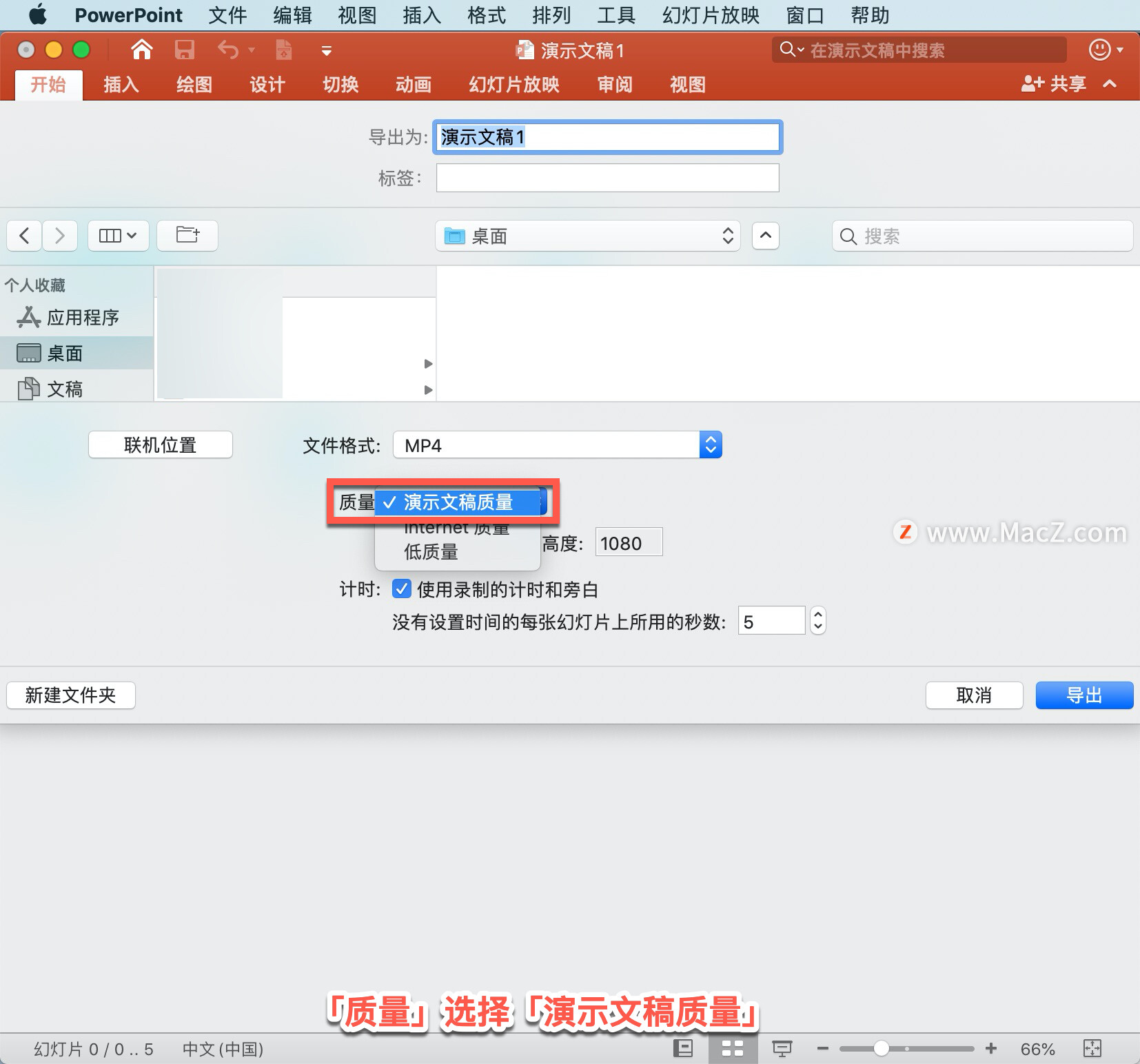The height and width of the screenshot is (1064, 1140).
Task: Click the 取消 button
Action: pos(974,695)
